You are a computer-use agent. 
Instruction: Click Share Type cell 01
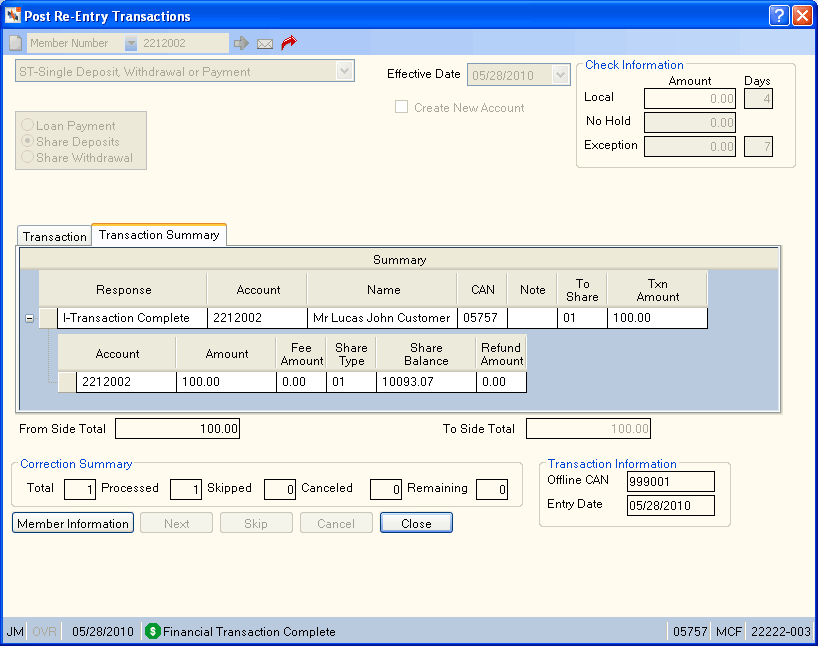pyautogui.click(x=351, y=381)
